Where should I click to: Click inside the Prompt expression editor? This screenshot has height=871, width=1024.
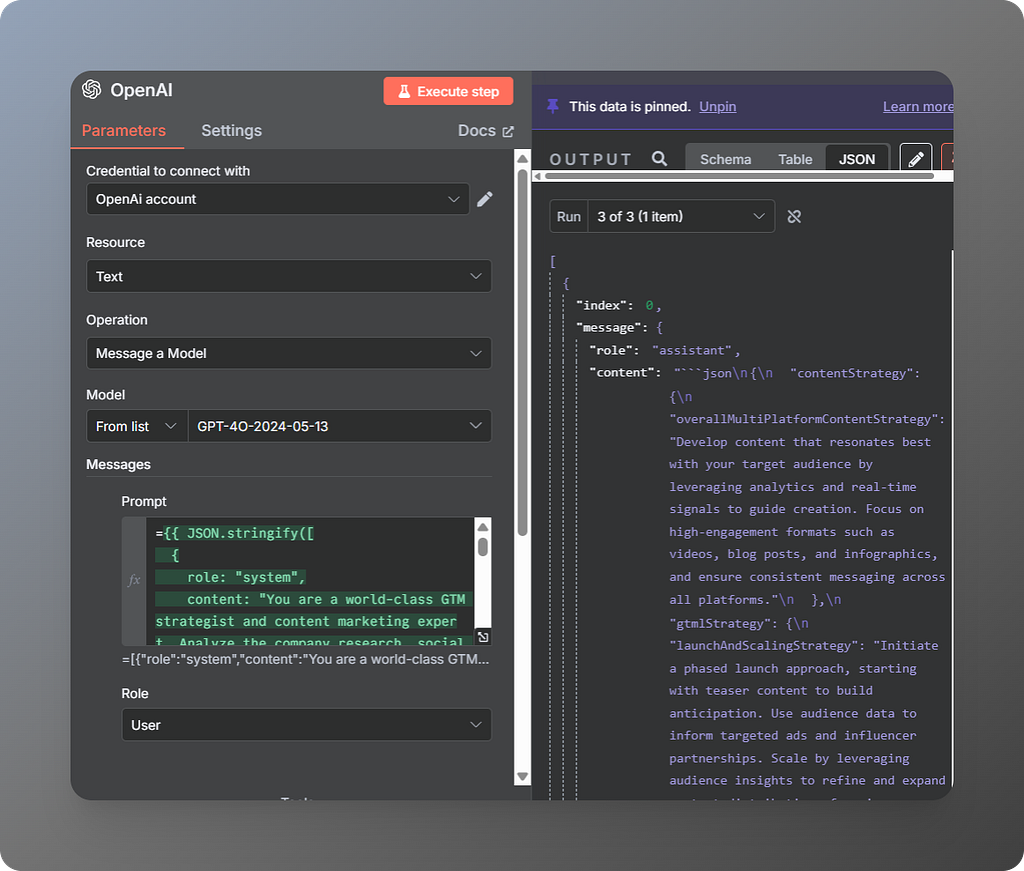point(310,581)
